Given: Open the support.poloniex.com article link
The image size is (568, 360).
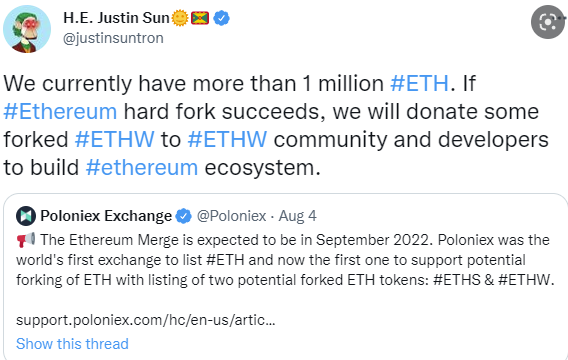Looking at the screenshot, I should pyautogui.click(x=146, y=320).
